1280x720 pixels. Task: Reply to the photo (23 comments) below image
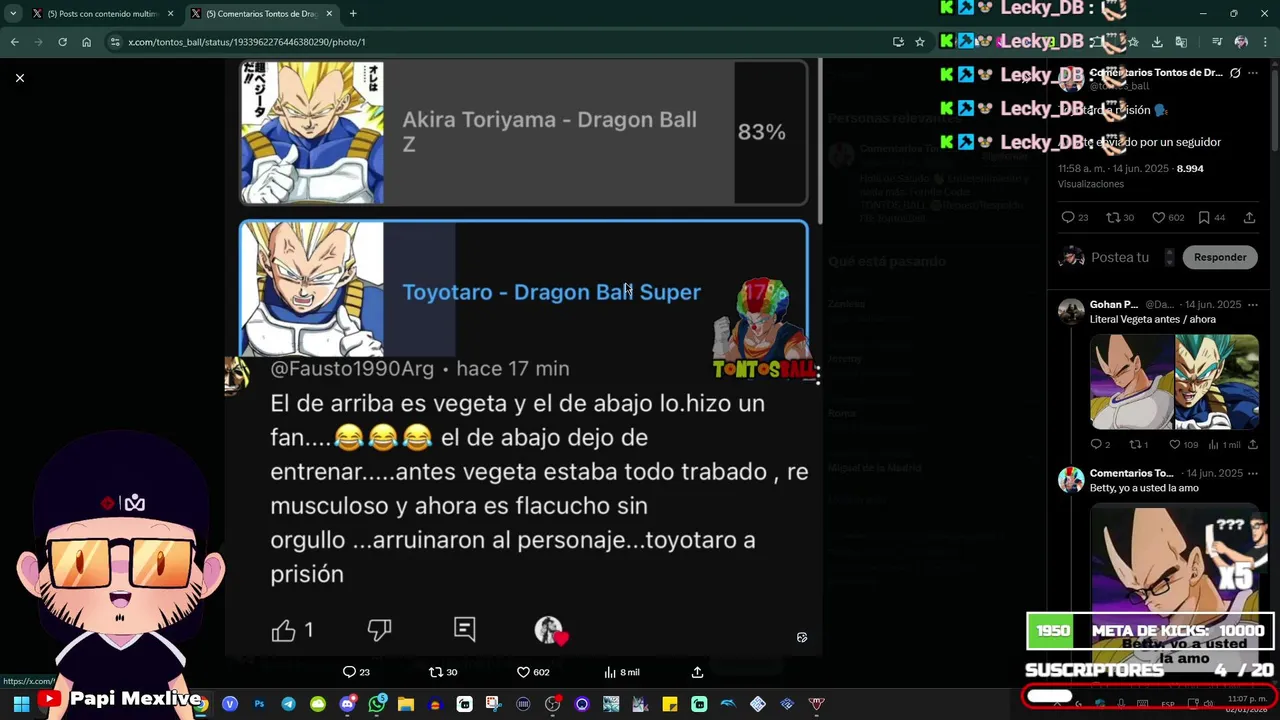tap(357, 672)
